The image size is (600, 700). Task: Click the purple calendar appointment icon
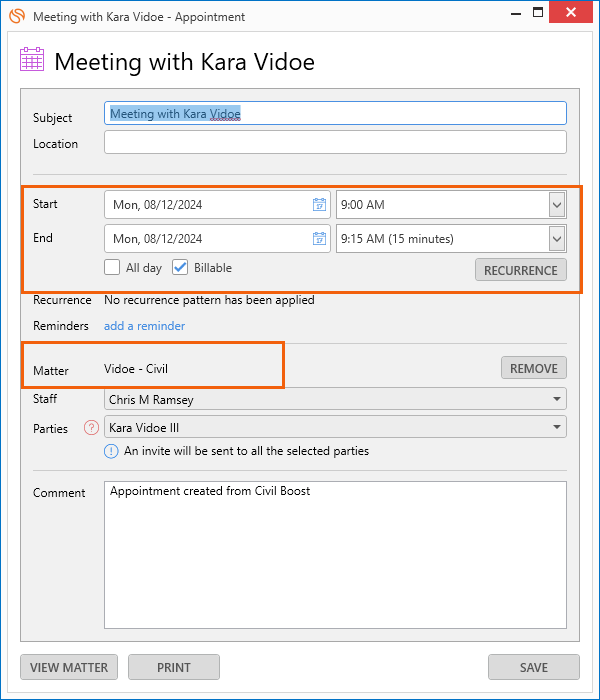(32, 59)
